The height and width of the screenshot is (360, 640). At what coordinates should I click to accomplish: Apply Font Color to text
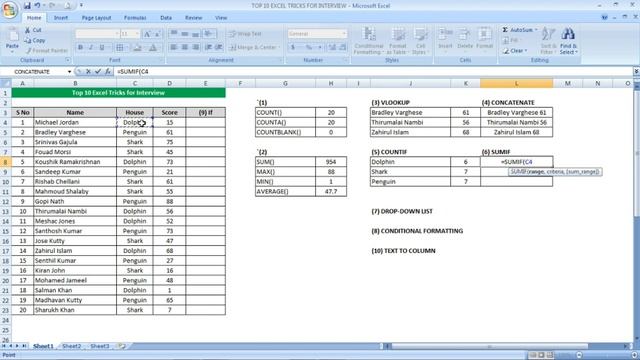coord(153,48)
